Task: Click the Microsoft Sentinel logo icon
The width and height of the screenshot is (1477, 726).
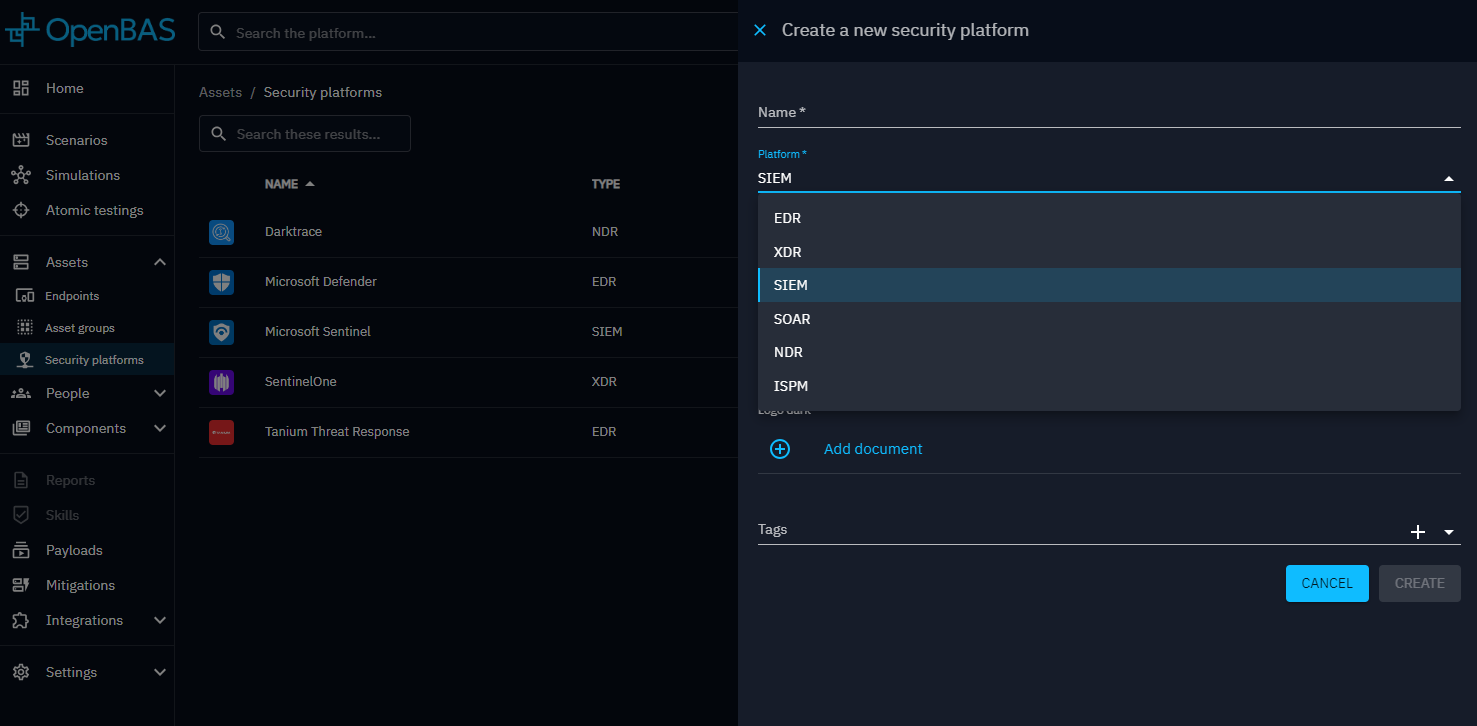Action: click(221, 332)
